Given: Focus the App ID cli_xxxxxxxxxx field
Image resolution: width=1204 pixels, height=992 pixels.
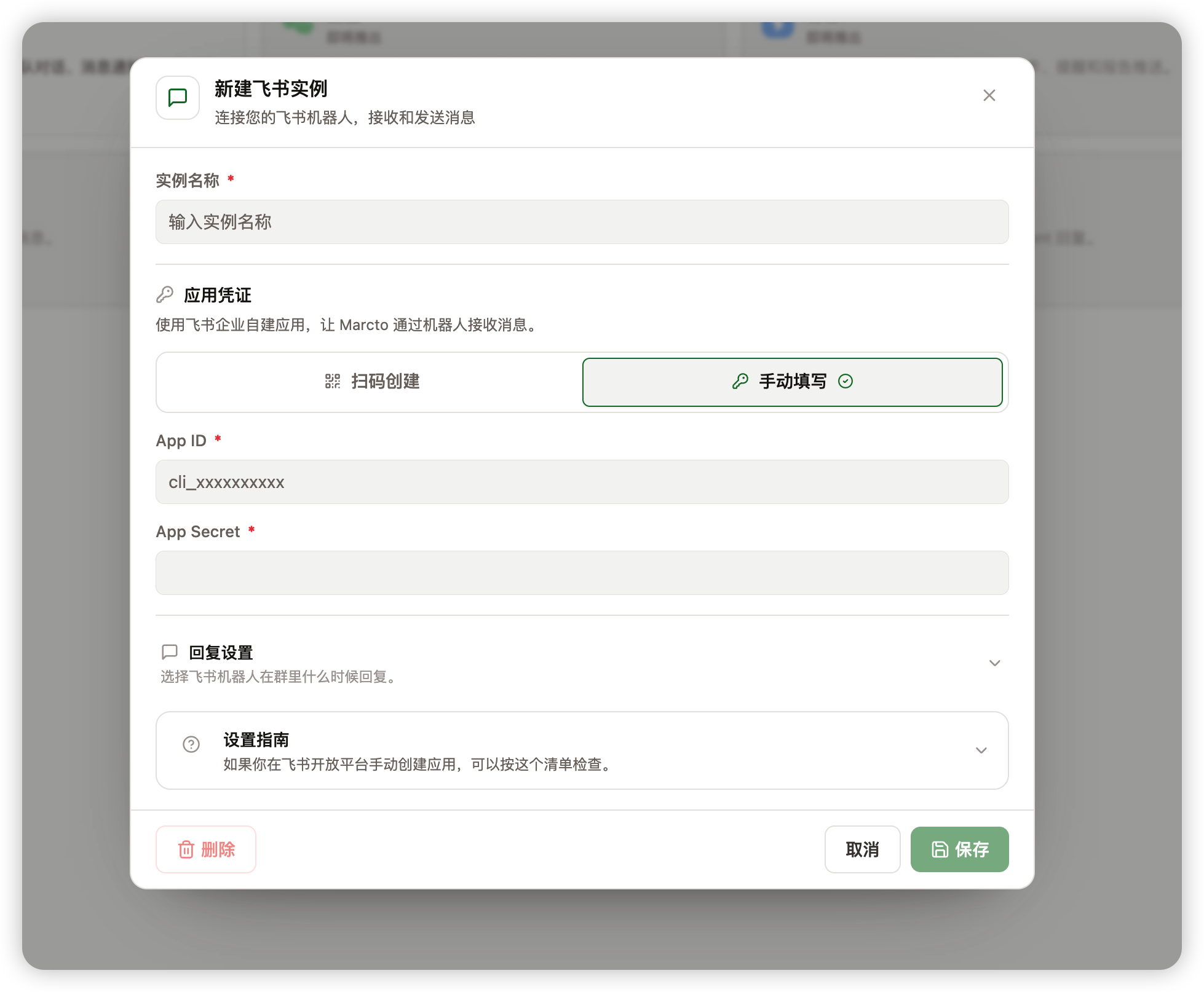Looking at the screenshot, I should click(582, 482).
